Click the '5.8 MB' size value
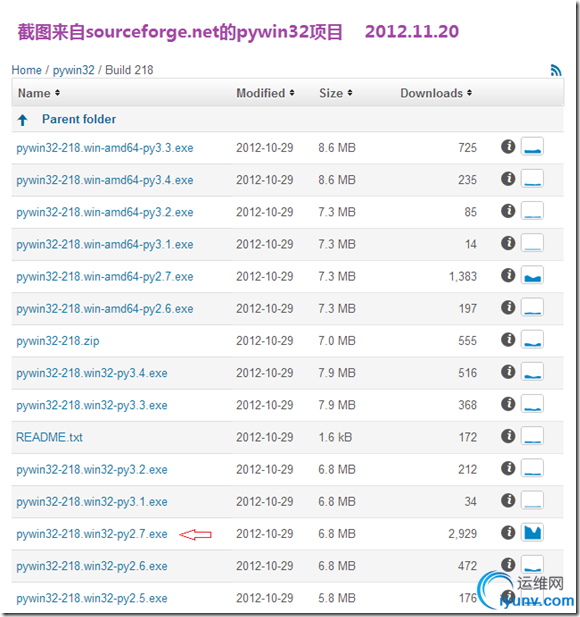580x617 pixels. click(337, 598)
